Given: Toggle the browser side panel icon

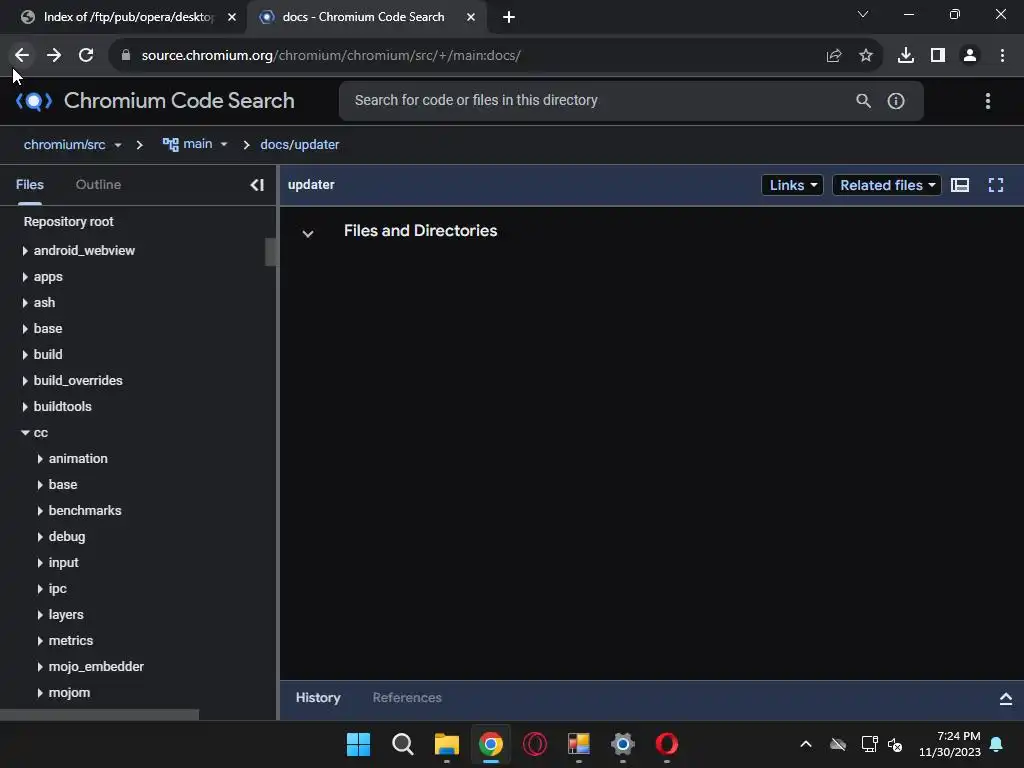Looking at the screenshot, I should point(937,56).
